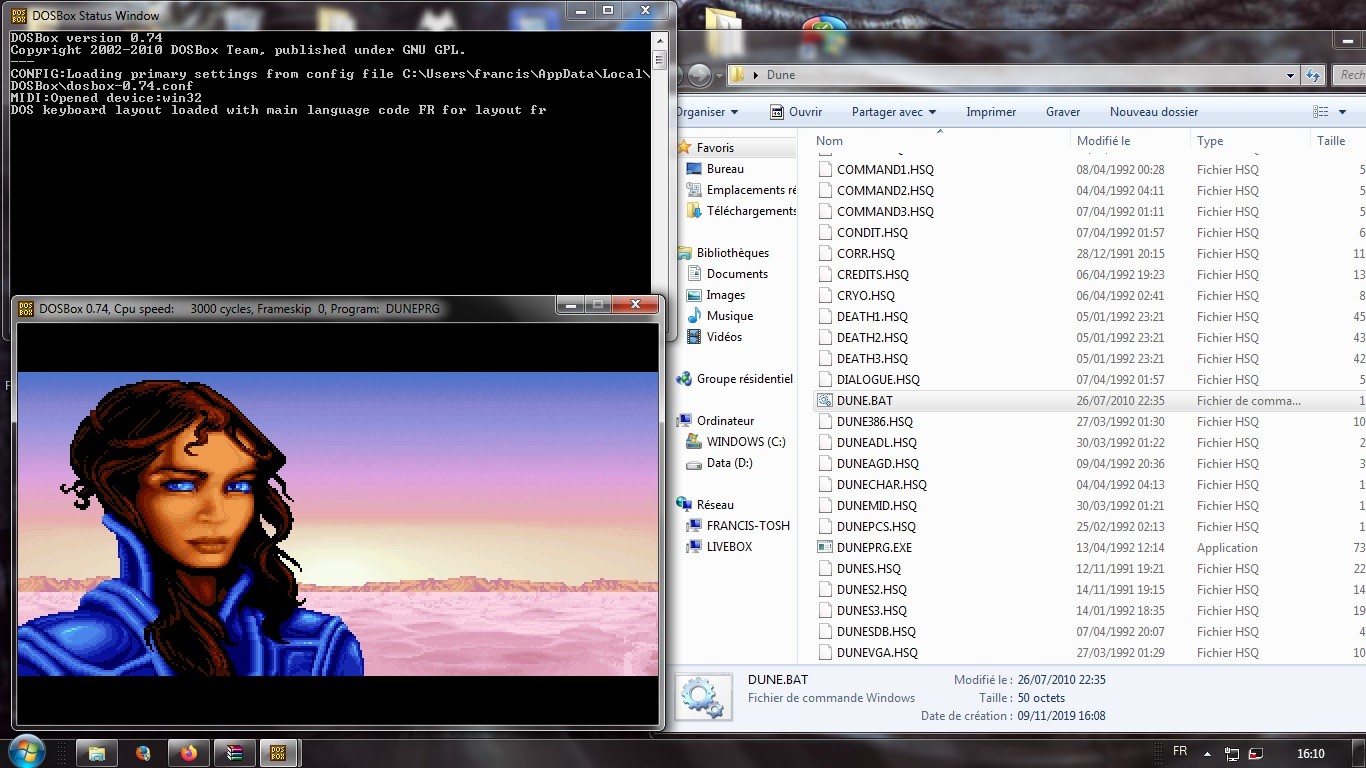Open the Partager avec dropdown
1366x768 pixels.
pos(894,112)
